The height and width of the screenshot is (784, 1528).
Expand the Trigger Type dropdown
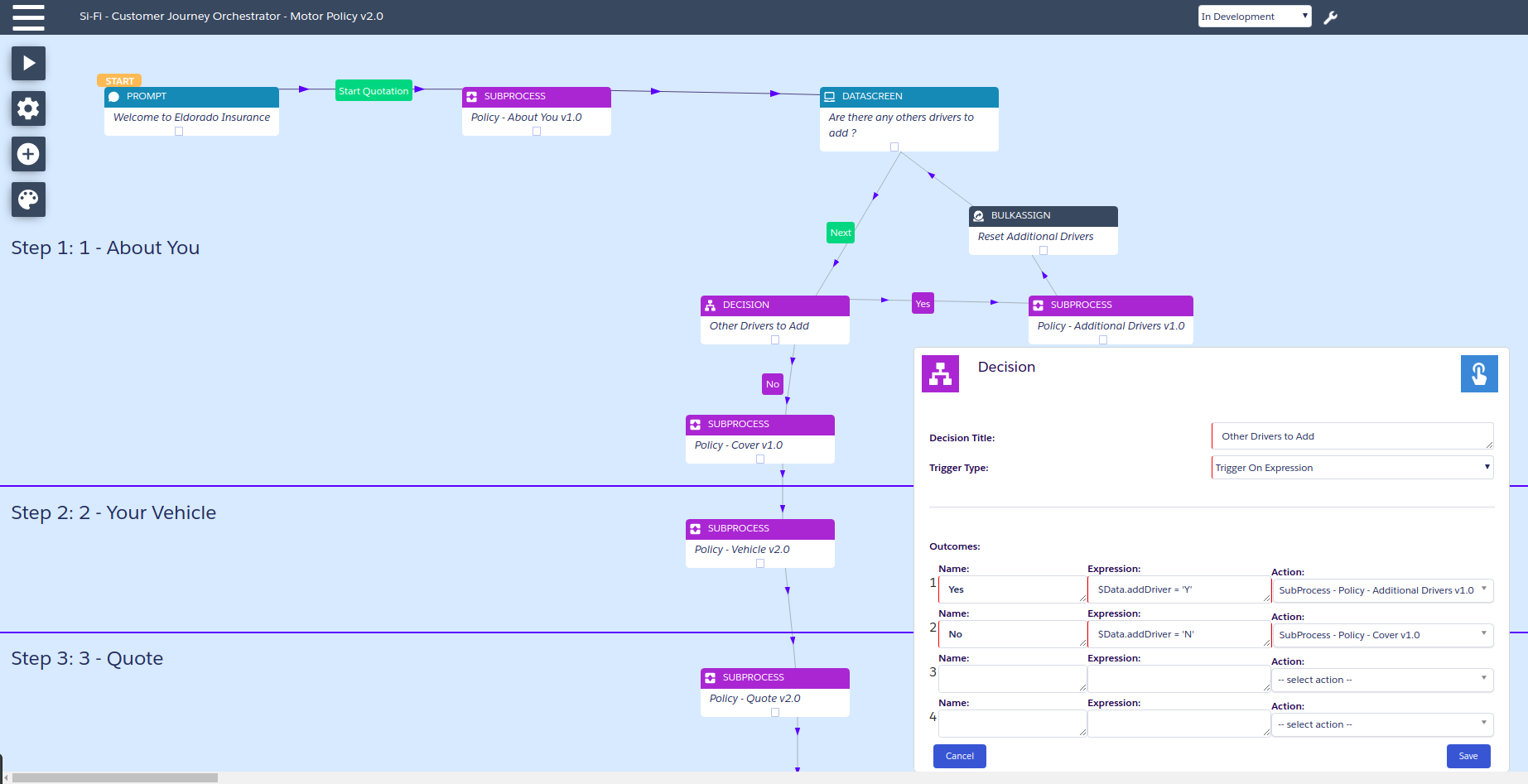[1352, 468]
